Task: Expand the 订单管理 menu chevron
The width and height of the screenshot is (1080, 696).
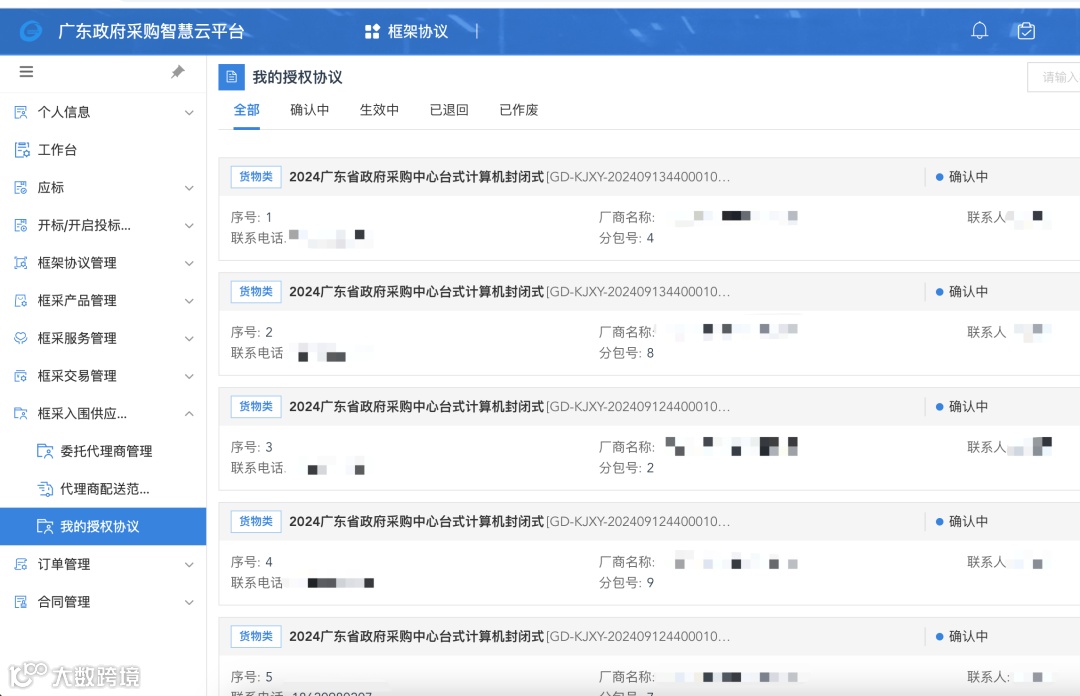Action: point(189,564)
